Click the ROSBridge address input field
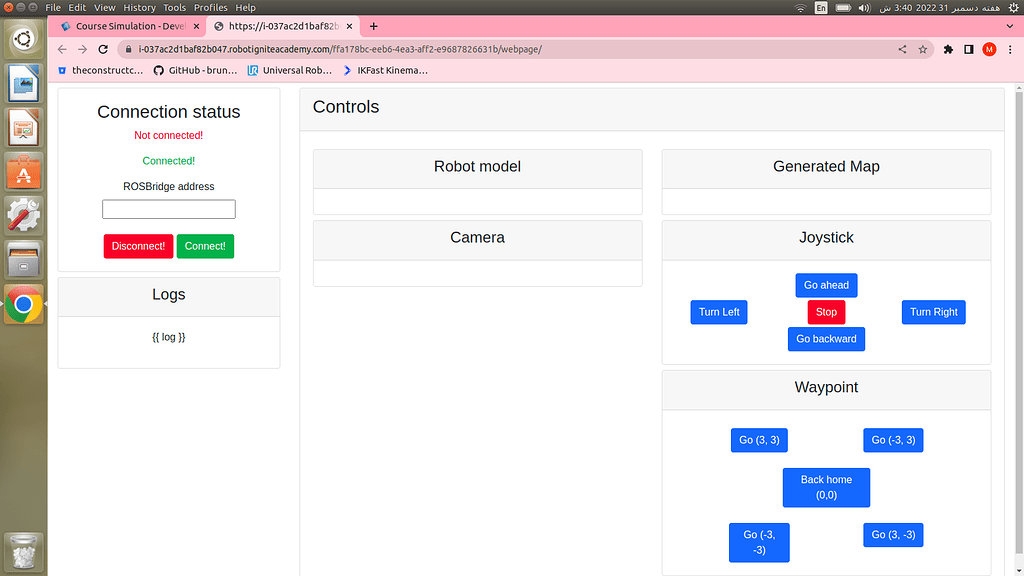1024x576 pixels. (168, 209)
